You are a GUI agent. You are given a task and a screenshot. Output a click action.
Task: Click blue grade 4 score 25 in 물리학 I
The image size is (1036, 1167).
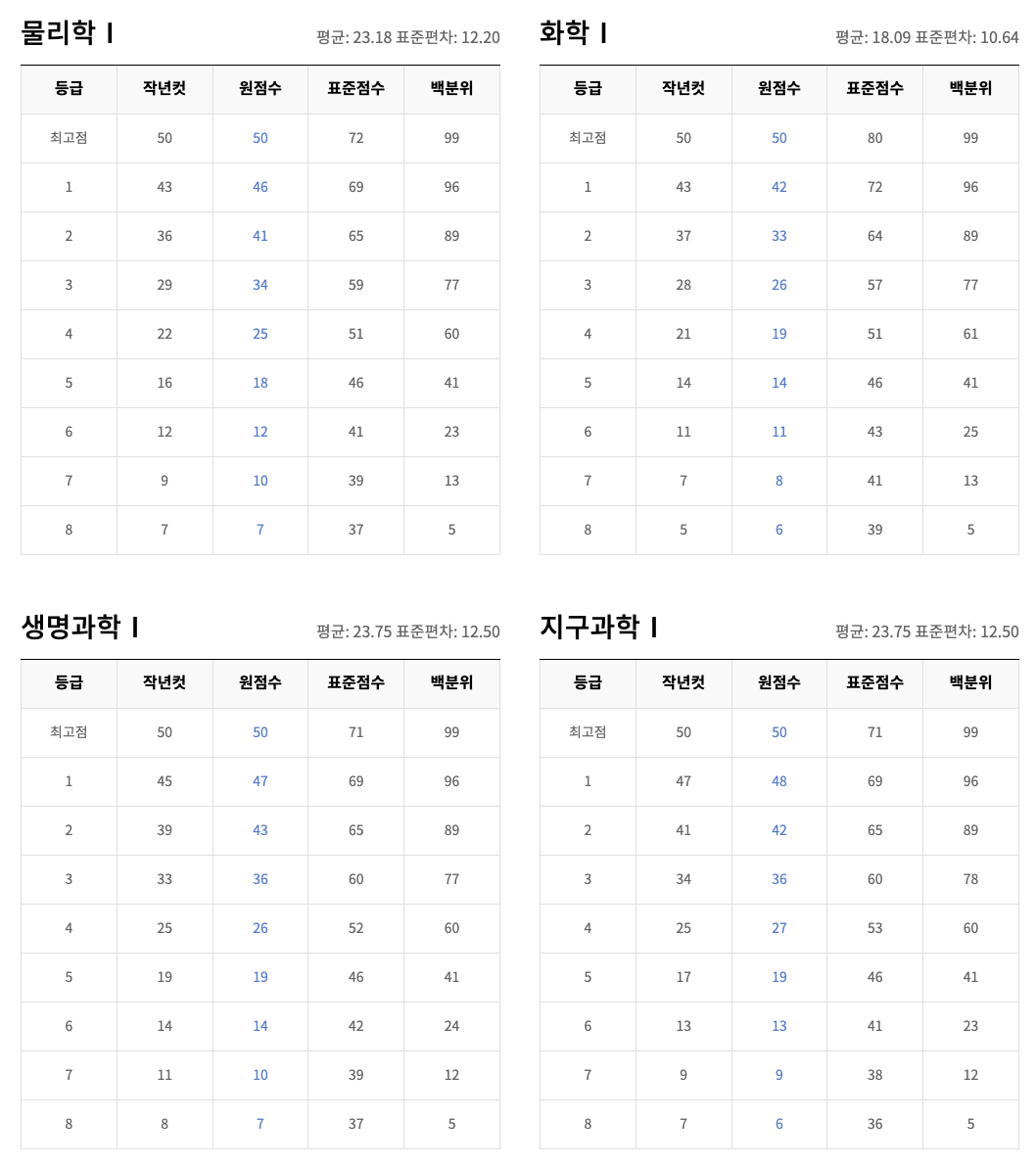click(259, 334)
